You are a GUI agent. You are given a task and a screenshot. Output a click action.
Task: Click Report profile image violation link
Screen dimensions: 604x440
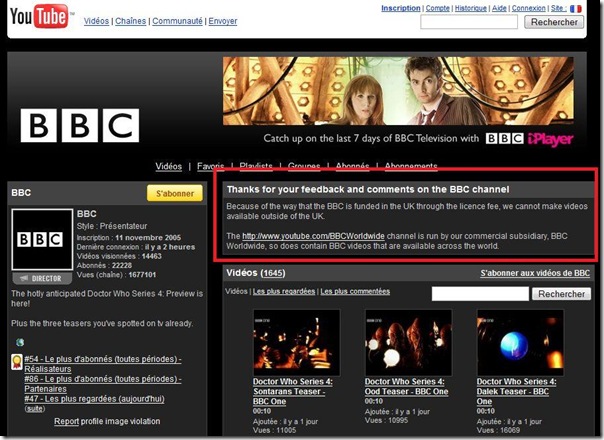tap(107, 422)
